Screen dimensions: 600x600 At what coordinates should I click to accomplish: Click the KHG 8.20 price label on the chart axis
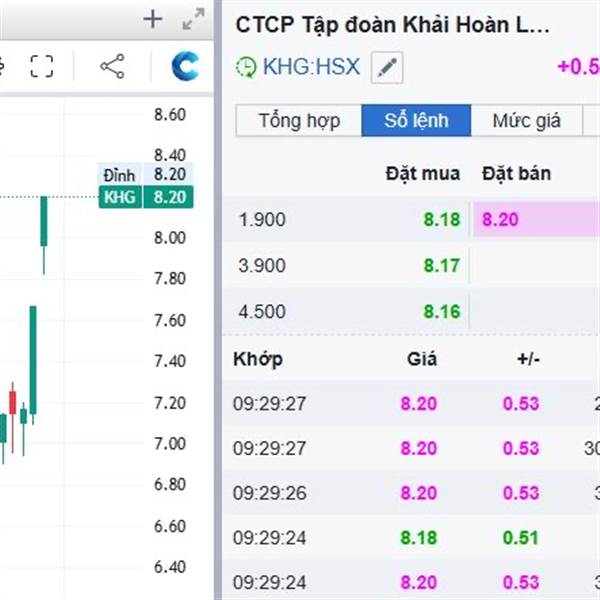click(x=146, y=197)
